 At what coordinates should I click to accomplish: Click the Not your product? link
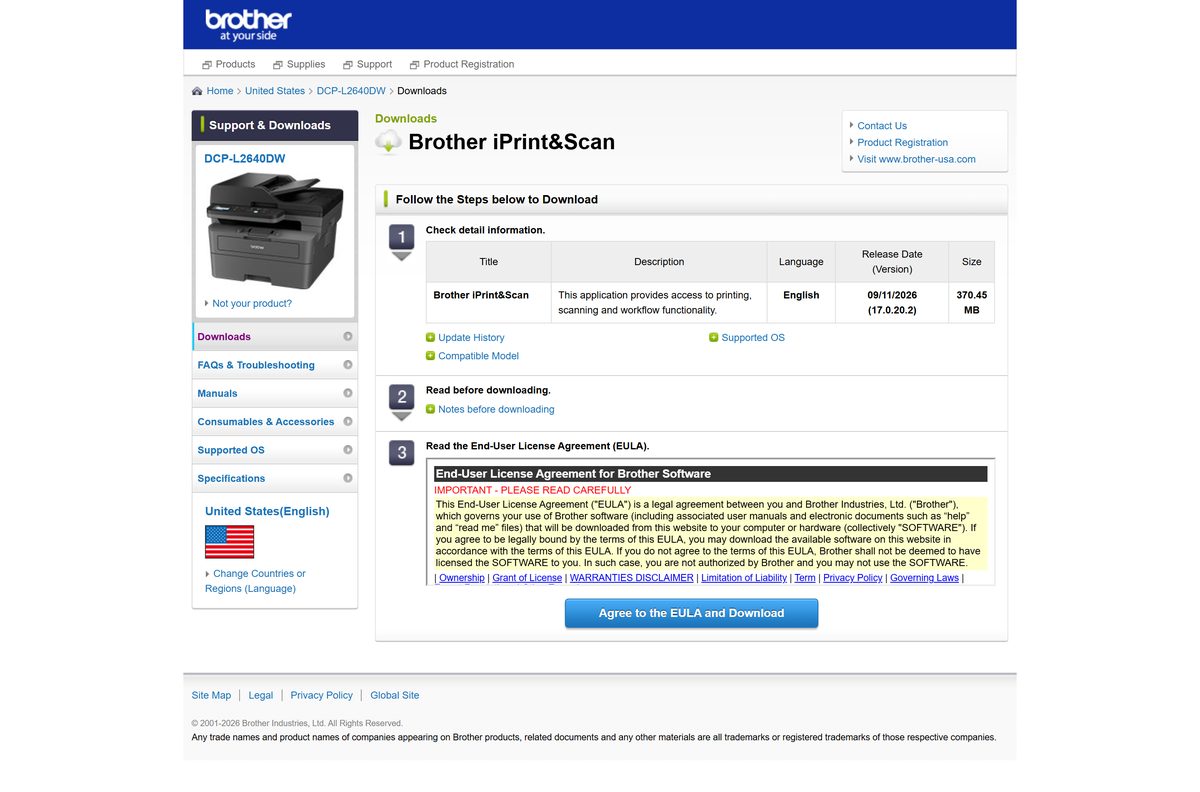[x=252, y=303]
